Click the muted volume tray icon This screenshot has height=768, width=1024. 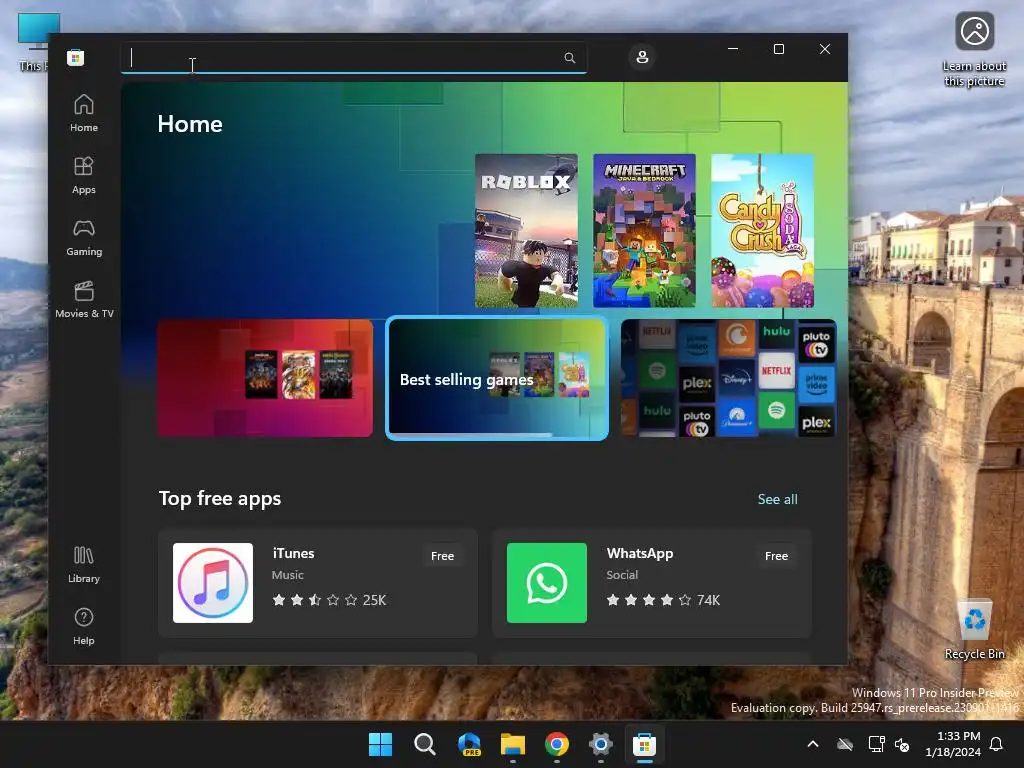903,744
